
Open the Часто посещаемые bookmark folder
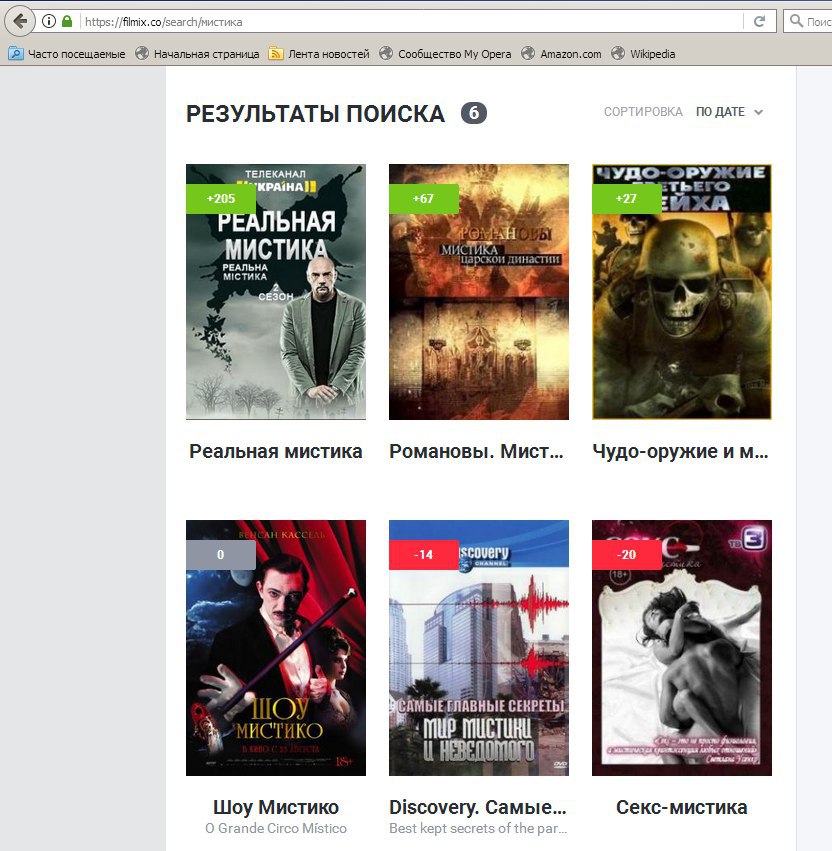[x=67, y=54]
